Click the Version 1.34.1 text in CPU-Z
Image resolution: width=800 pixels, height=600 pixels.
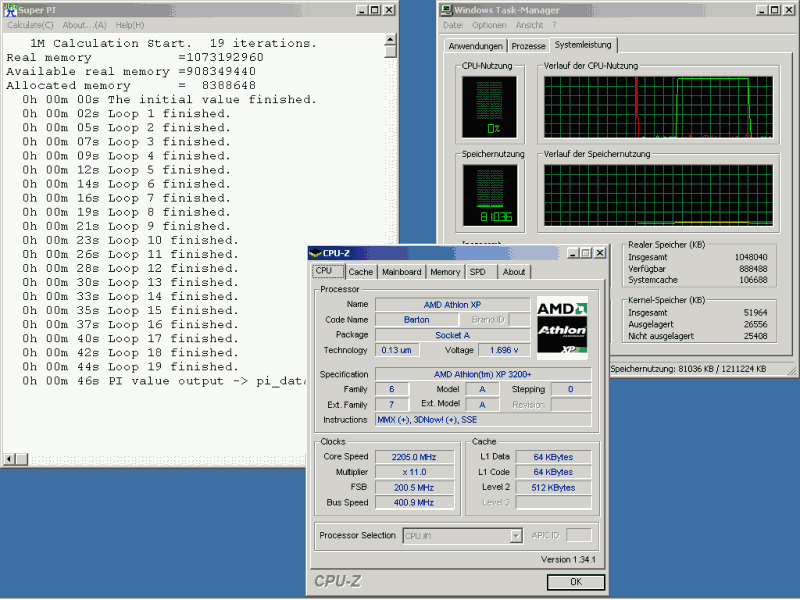(568, 560)
